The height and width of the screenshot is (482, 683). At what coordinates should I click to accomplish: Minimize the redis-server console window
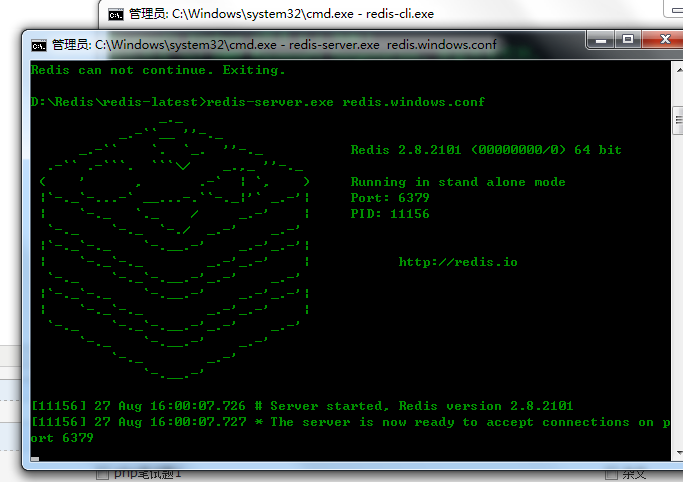pos(601,40)
